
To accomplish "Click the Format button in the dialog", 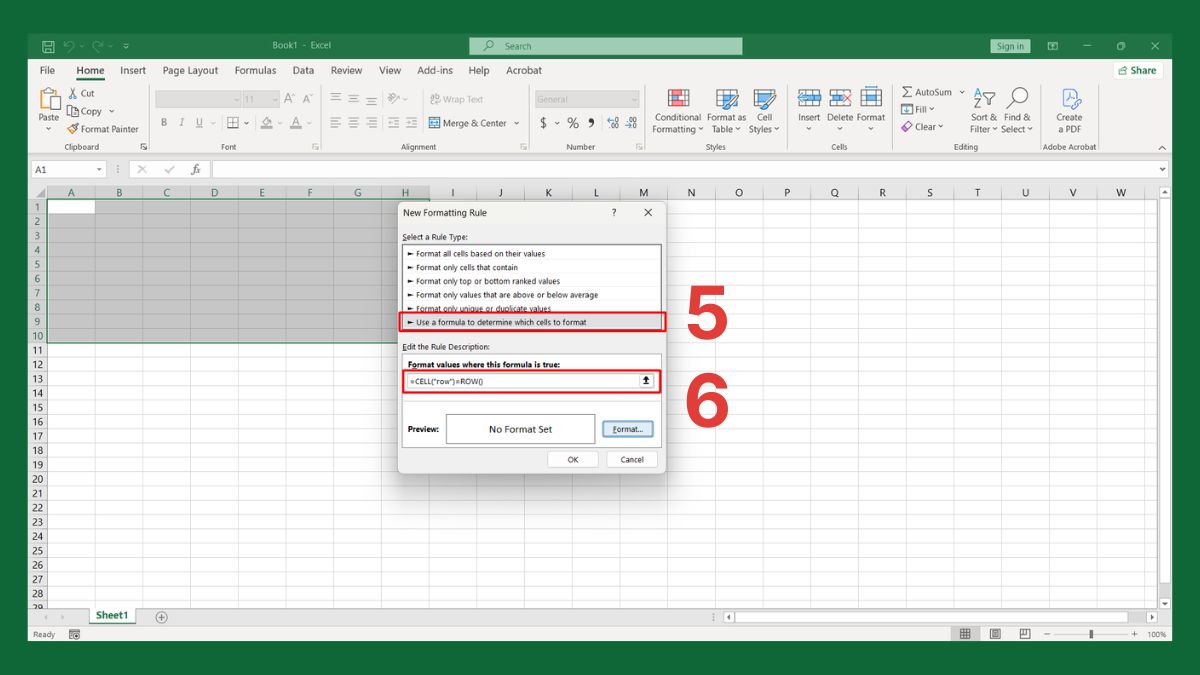I will 628,428.
